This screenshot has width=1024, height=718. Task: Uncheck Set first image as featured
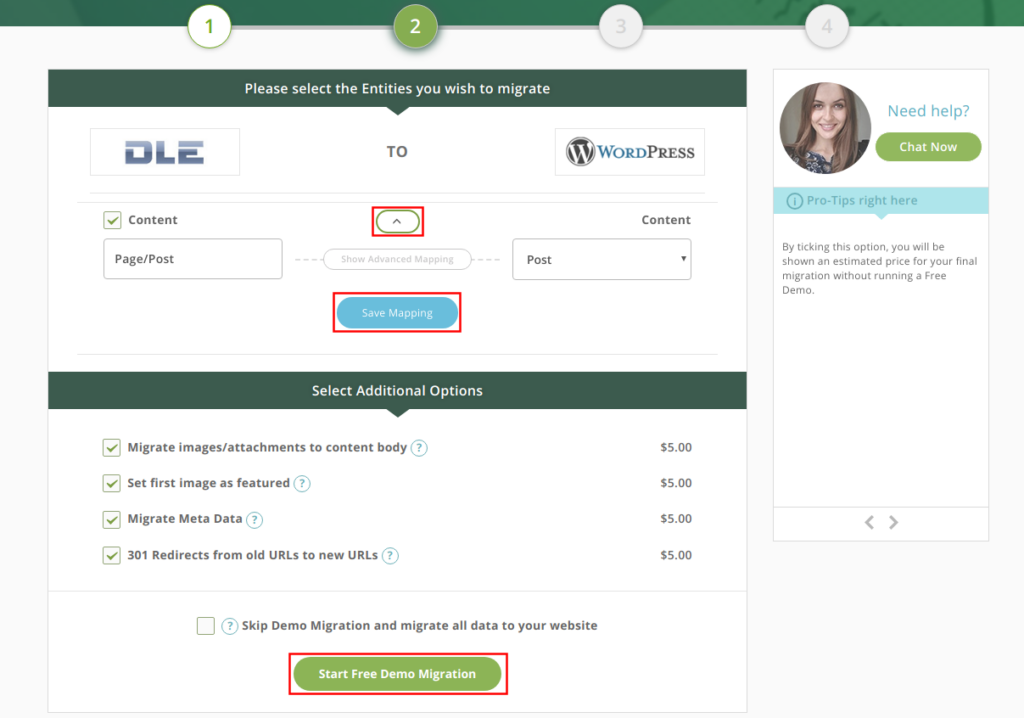[112, 483]
